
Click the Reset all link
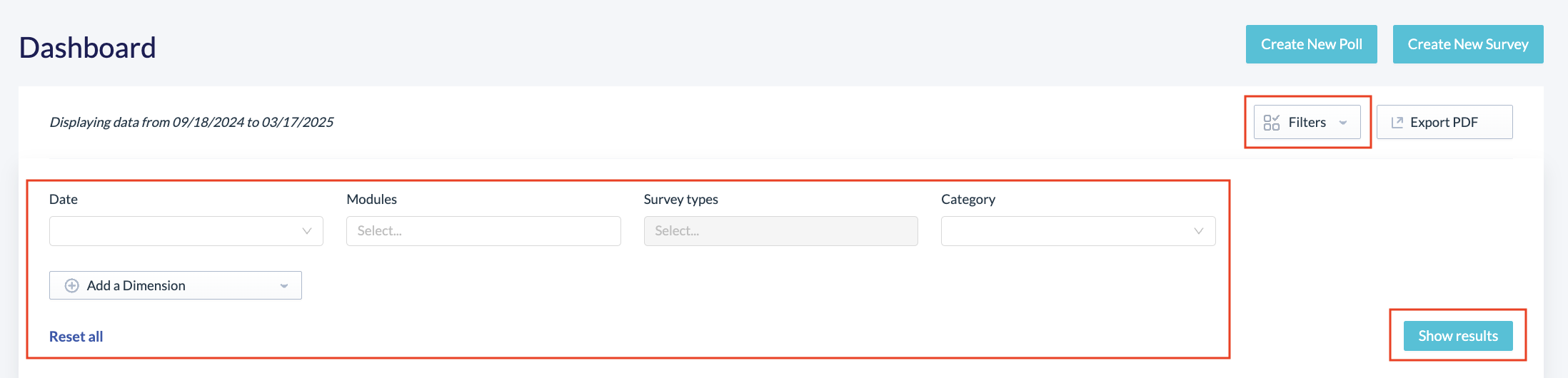click(76, 337)
